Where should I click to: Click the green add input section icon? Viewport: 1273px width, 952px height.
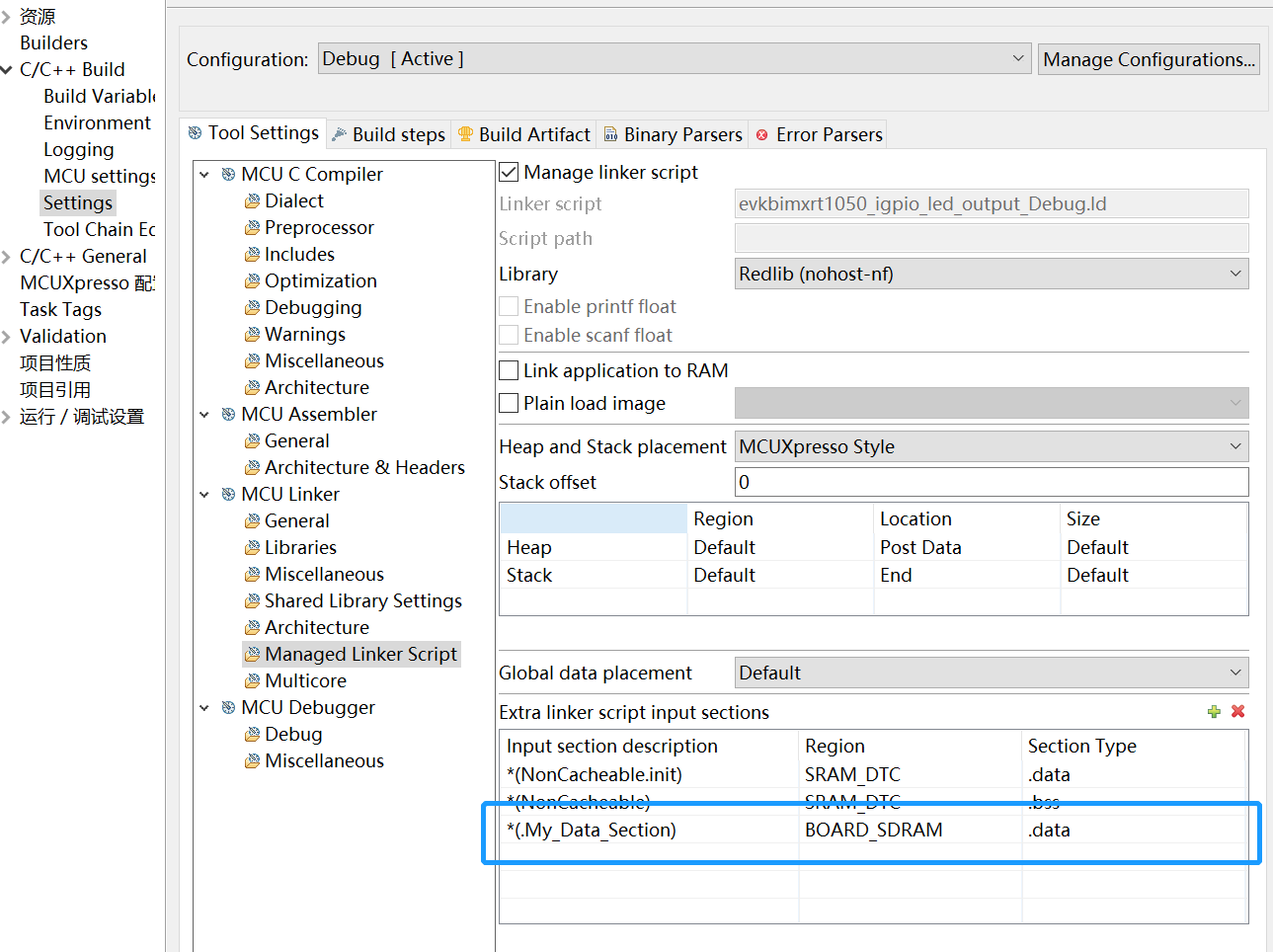(x=1214, y=712)
